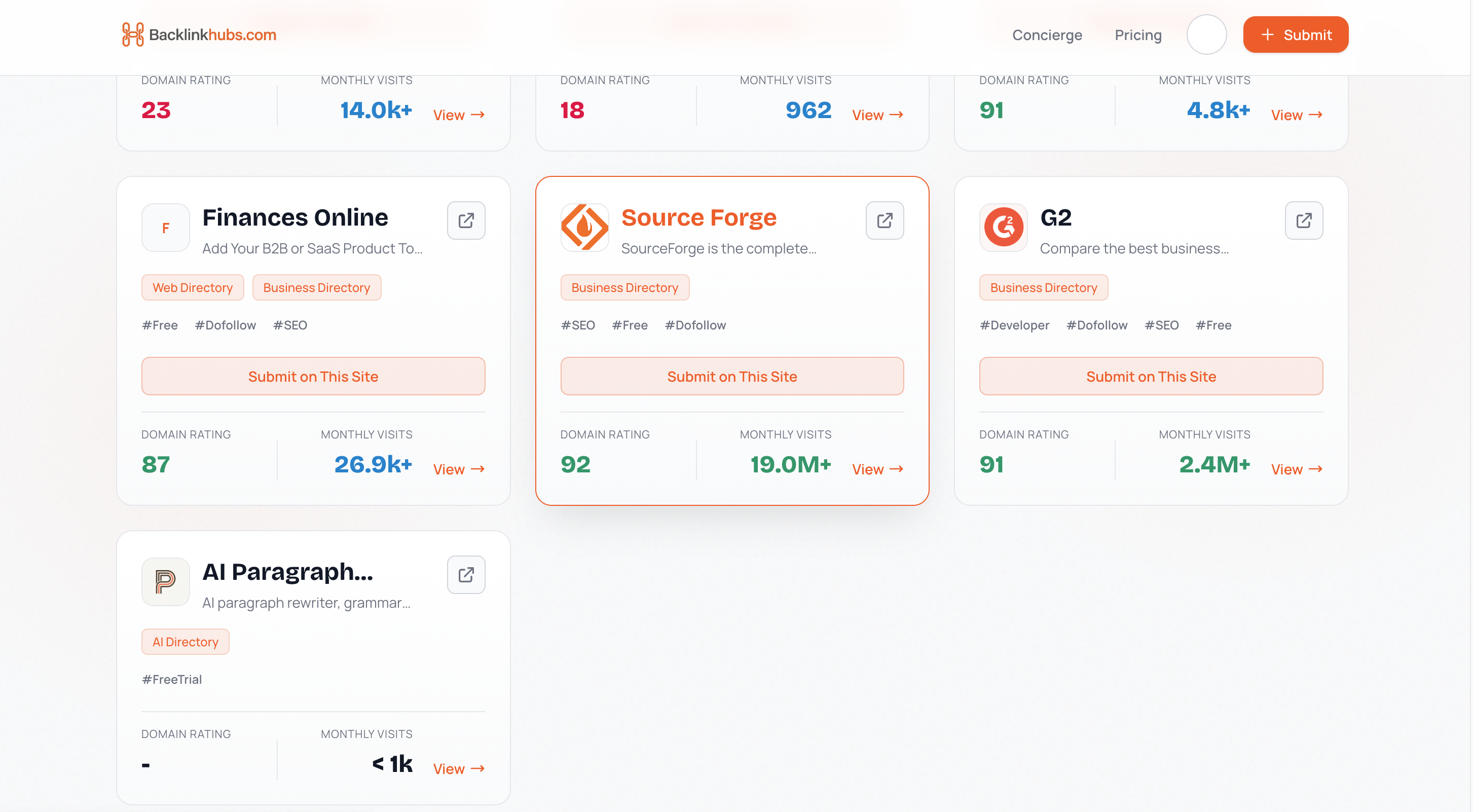The width and height of the screenshot is (1473, 812).
Task: Click View link under 14.0k+ visits
Action: tap(459, 115)
